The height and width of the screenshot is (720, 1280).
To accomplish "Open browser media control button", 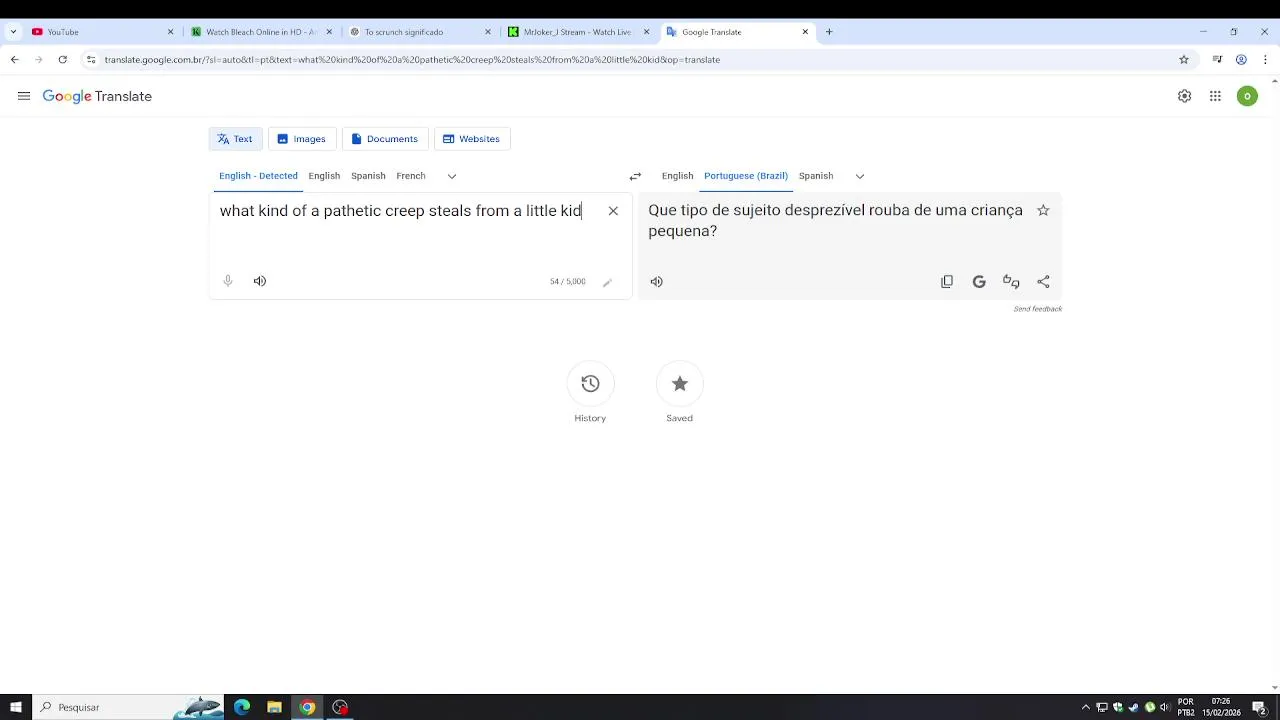I will point(1217,60).
